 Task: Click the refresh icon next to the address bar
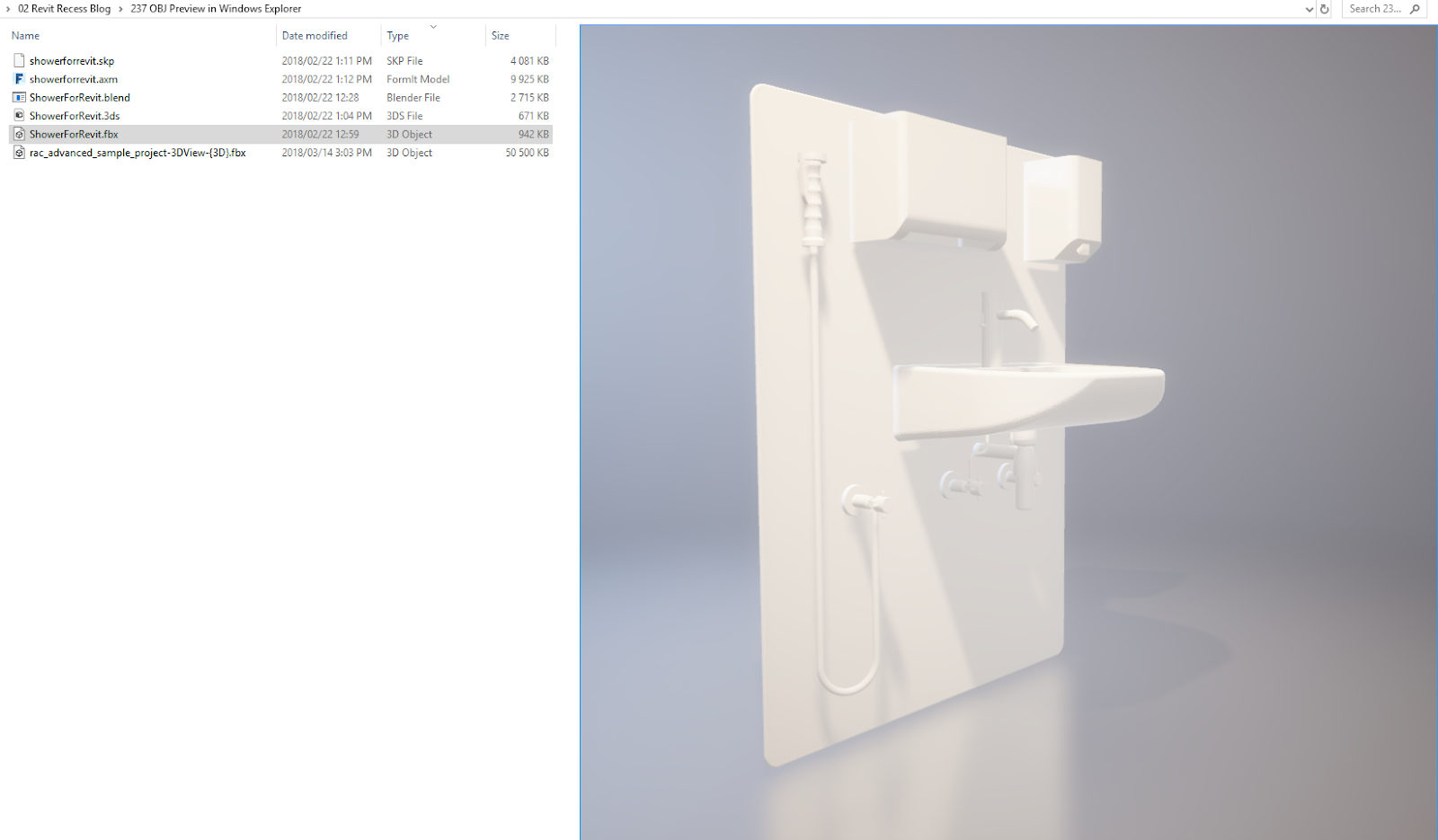pyautogui.click(x=1324, y=9)
